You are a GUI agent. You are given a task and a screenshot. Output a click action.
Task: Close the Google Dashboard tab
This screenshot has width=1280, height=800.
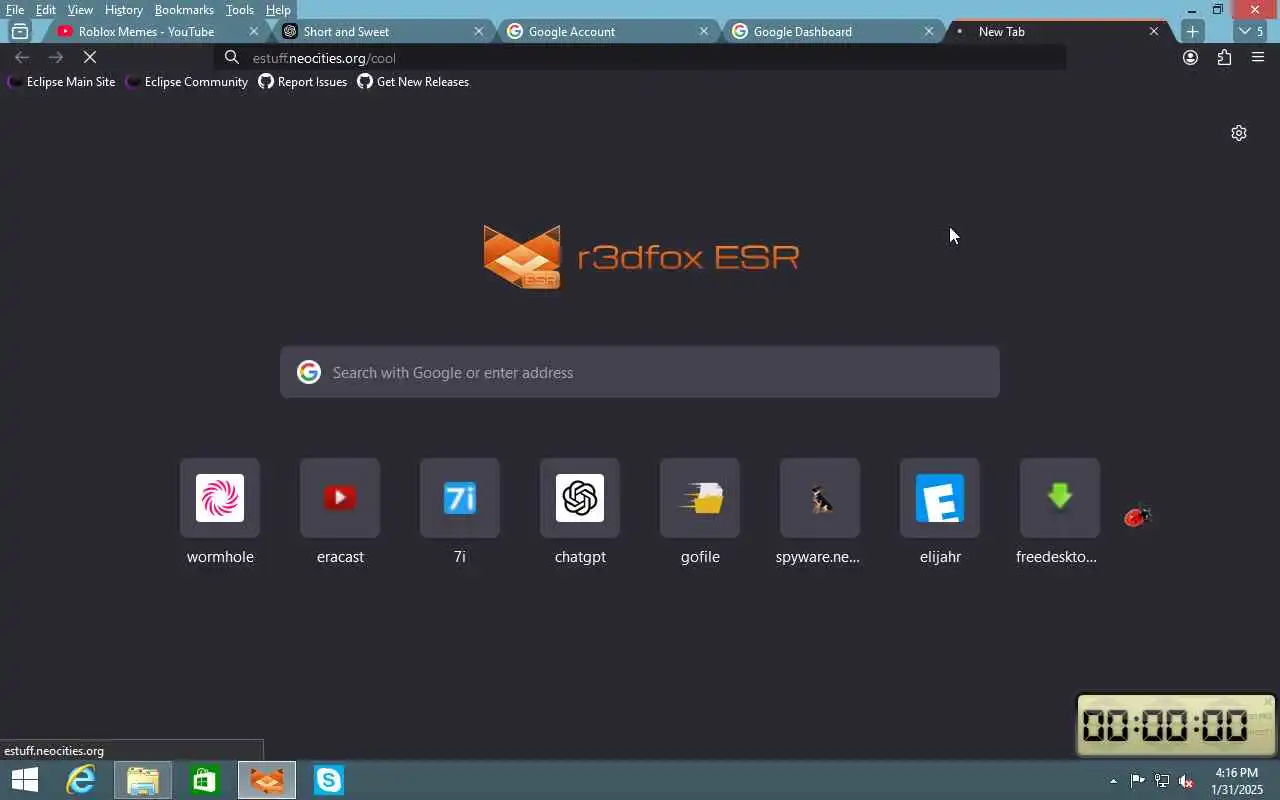pos(928,31)
